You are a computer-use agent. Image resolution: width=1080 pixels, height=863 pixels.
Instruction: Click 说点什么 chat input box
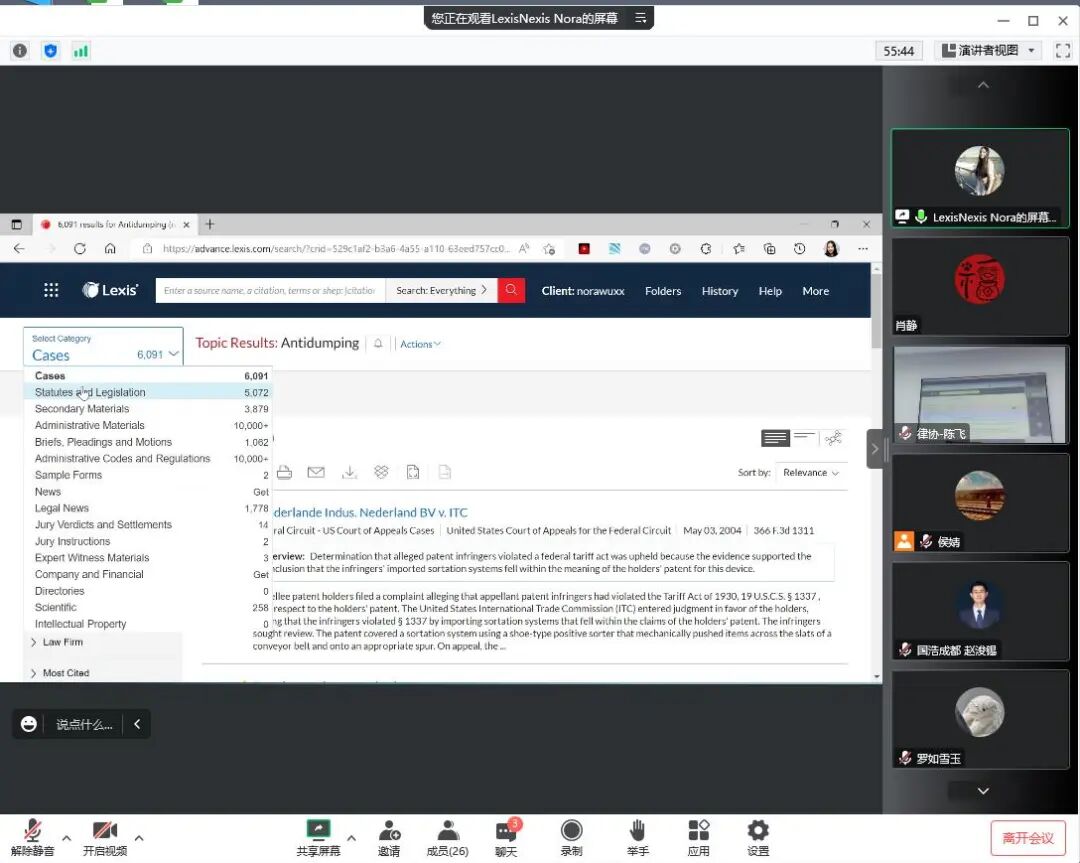[x=84, y=725]
